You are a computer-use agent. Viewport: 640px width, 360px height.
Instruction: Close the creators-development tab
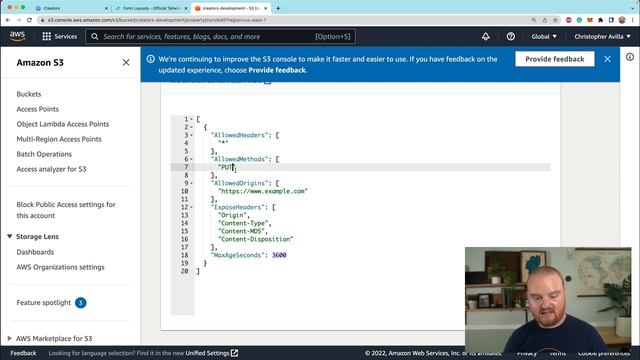[265, 8]
